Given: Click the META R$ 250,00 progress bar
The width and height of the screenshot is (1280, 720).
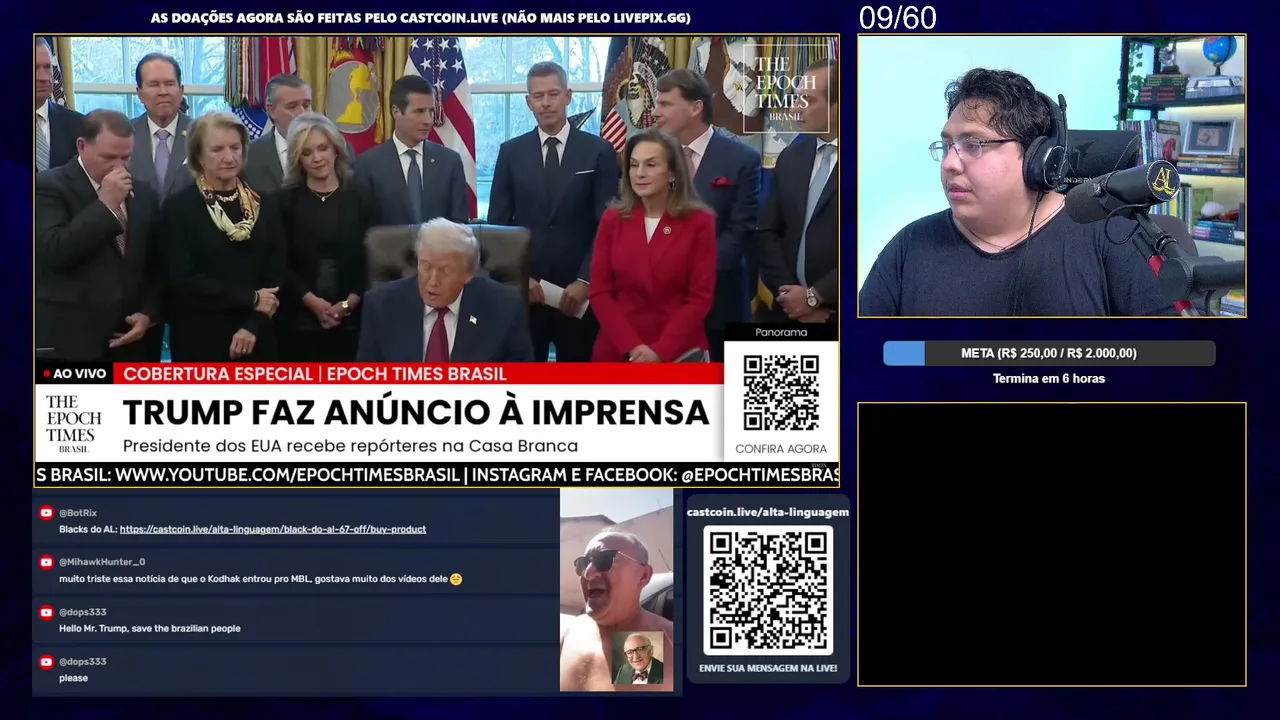Looking at the screenshot, I should pos(1049,353).
